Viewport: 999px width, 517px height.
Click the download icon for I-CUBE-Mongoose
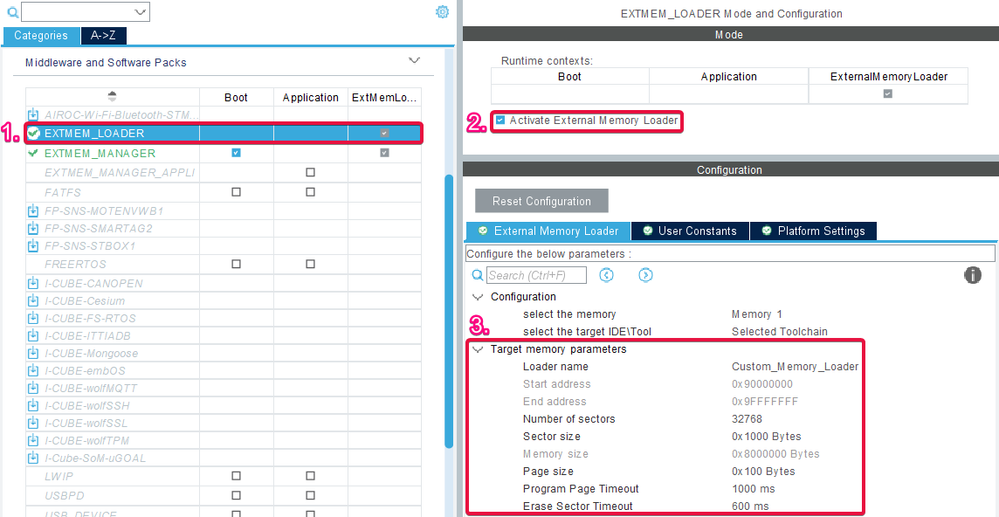[33, 353]
